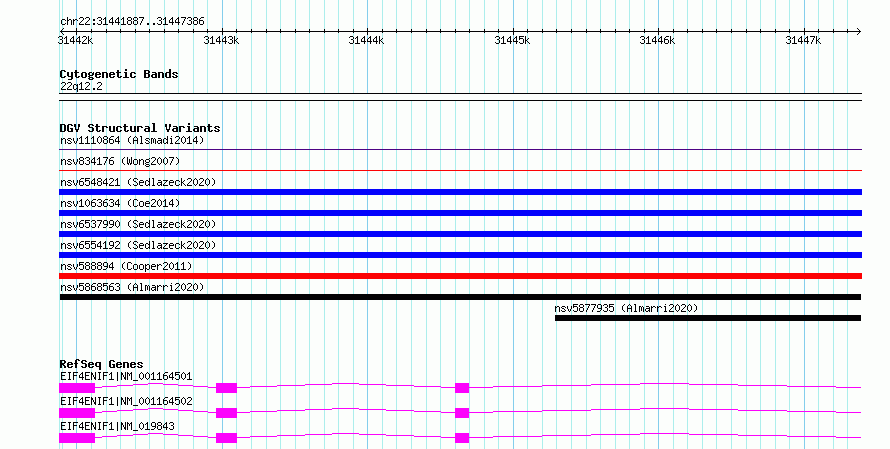This screenshot has width=890, height=449.
Task: Click the red bar for nsv588894
Action: (460, 276)
